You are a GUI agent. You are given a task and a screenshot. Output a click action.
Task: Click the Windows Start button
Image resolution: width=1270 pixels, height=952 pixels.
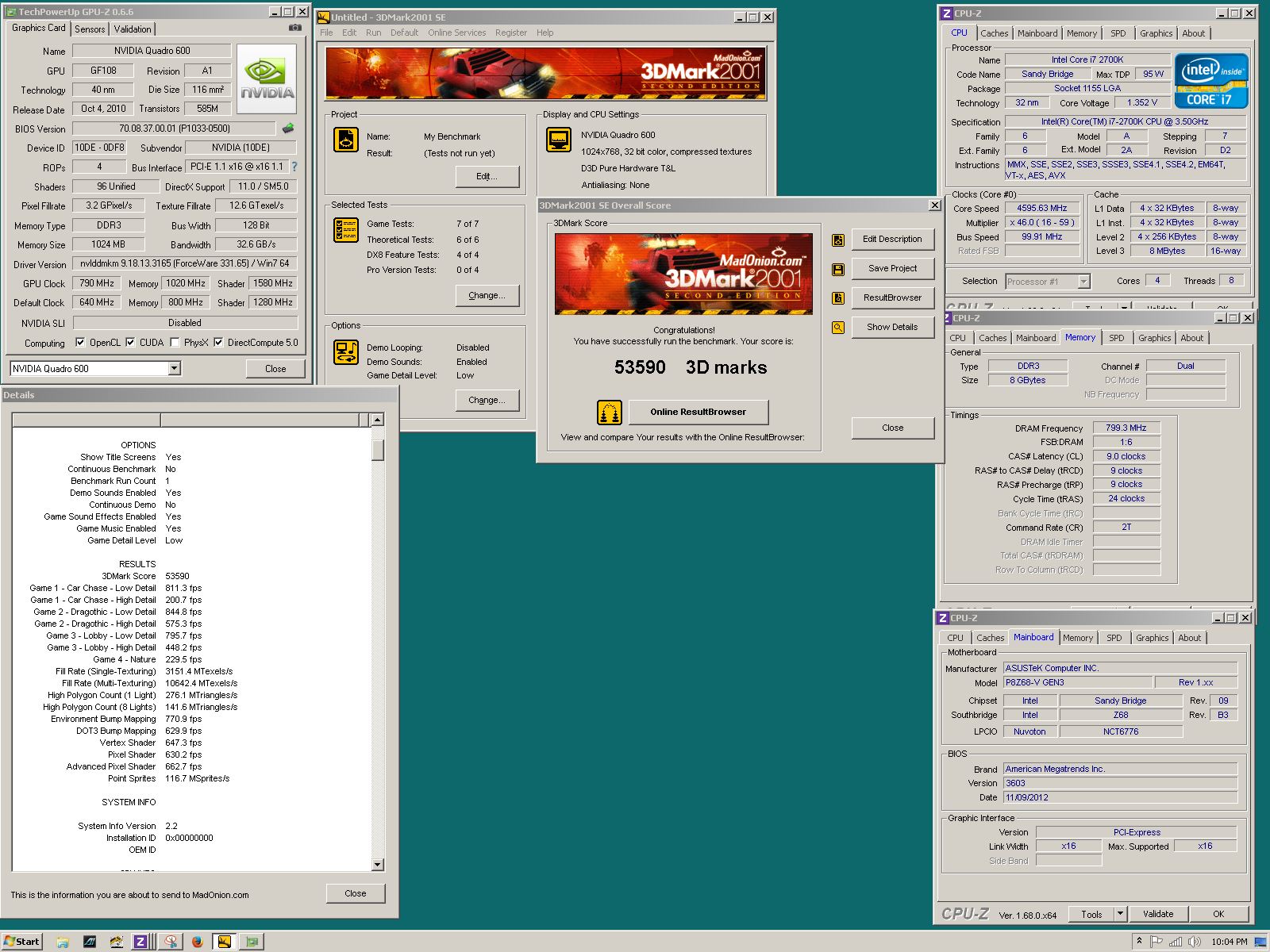(x=21, y=942)
